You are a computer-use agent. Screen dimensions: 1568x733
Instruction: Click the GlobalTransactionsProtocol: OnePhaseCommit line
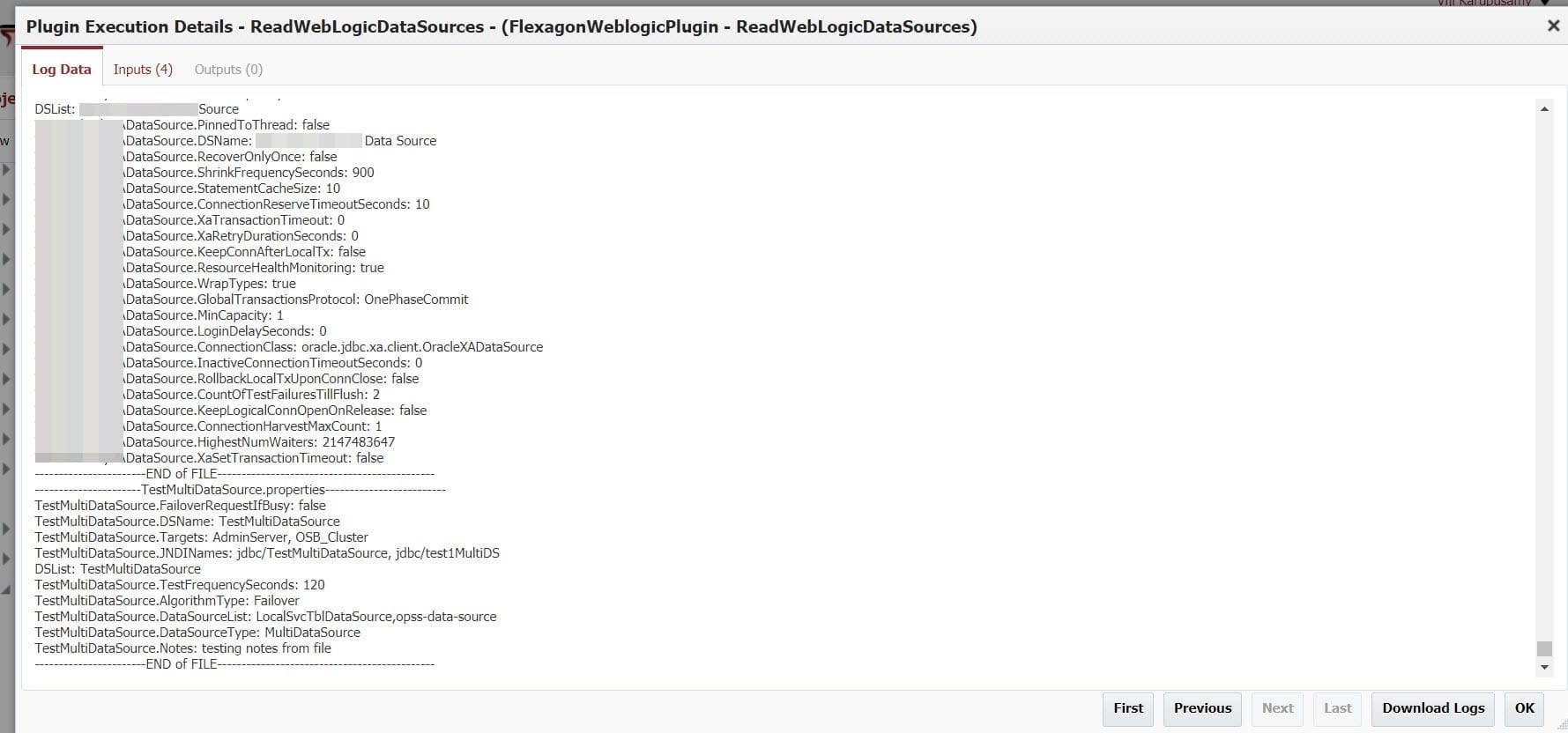[x=296, y=300]
